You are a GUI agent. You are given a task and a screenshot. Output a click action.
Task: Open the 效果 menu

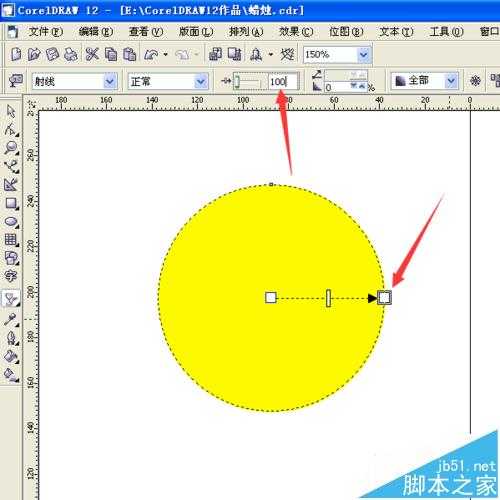296,32
